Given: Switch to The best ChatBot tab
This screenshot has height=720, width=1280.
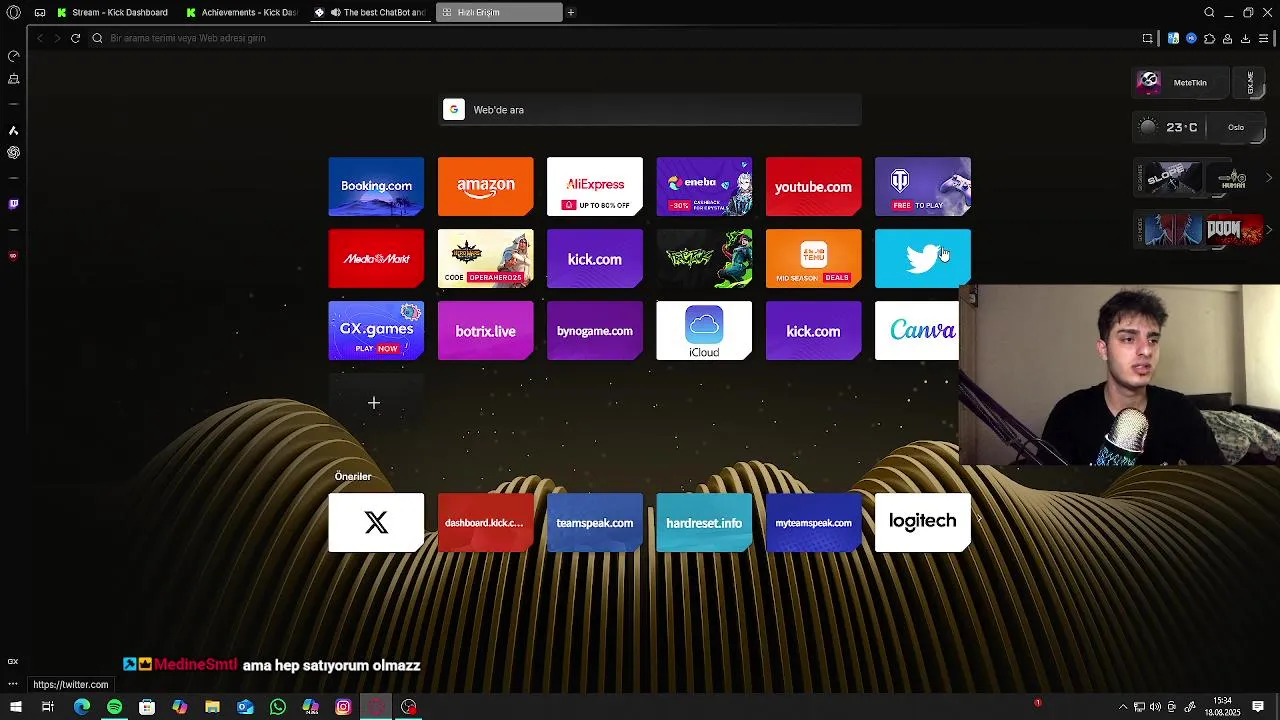Looking at the screenshot, I should pos(370,12).
